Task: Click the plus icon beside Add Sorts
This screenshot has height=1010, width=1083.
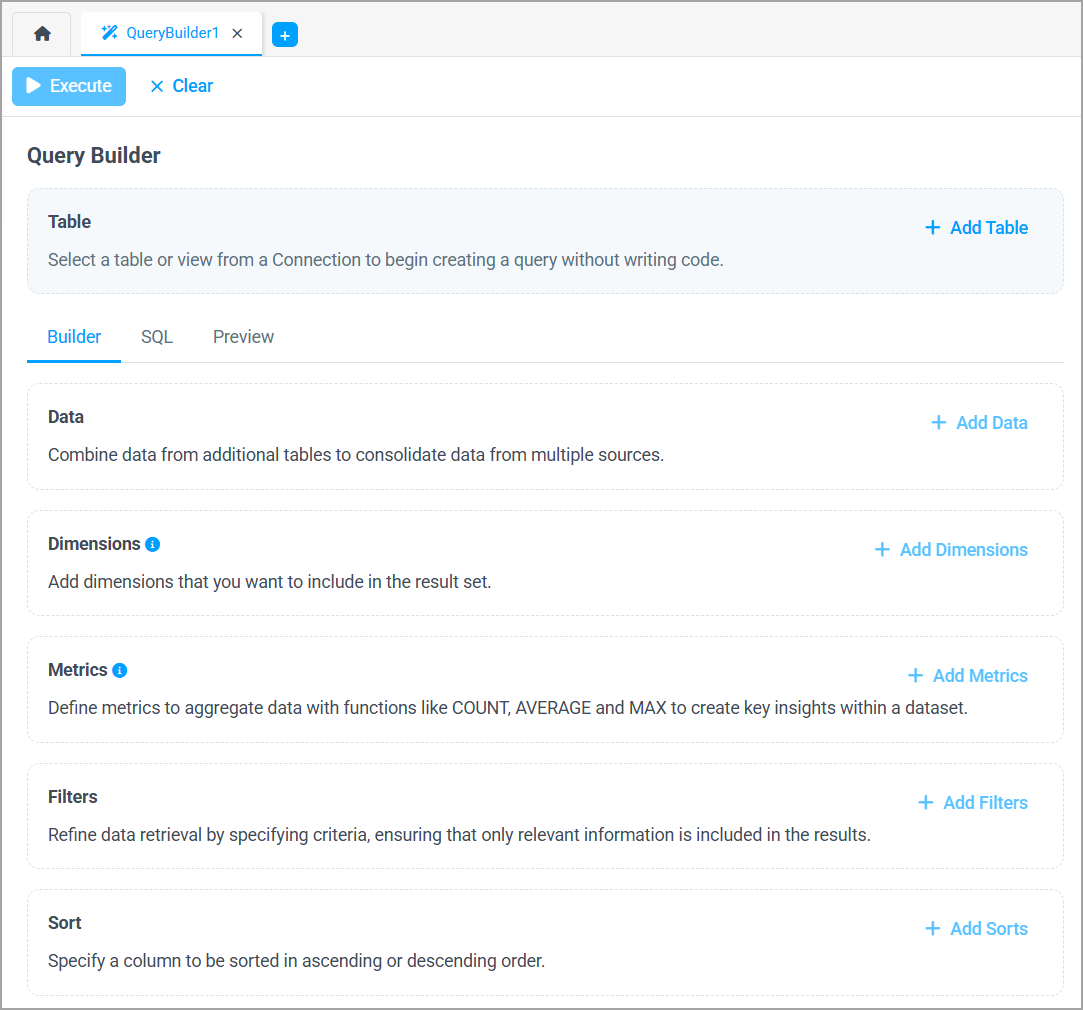Action: coord(933,929)
